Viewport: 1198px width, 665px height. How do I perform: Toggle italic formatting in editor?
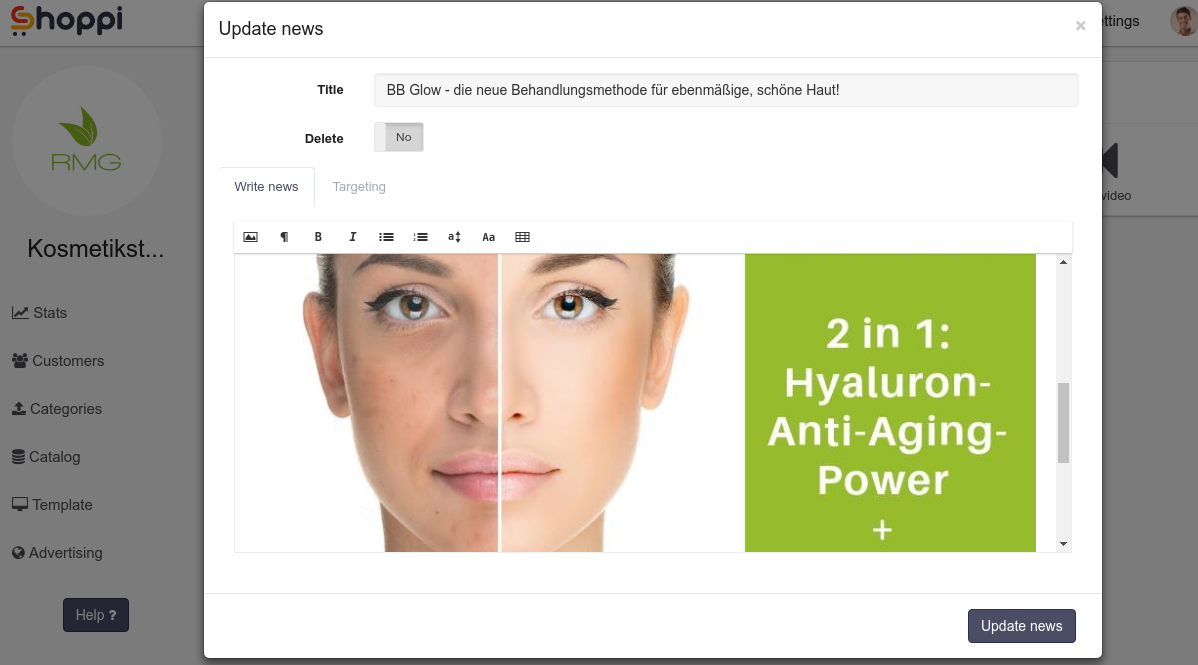(x=352, y=237)
